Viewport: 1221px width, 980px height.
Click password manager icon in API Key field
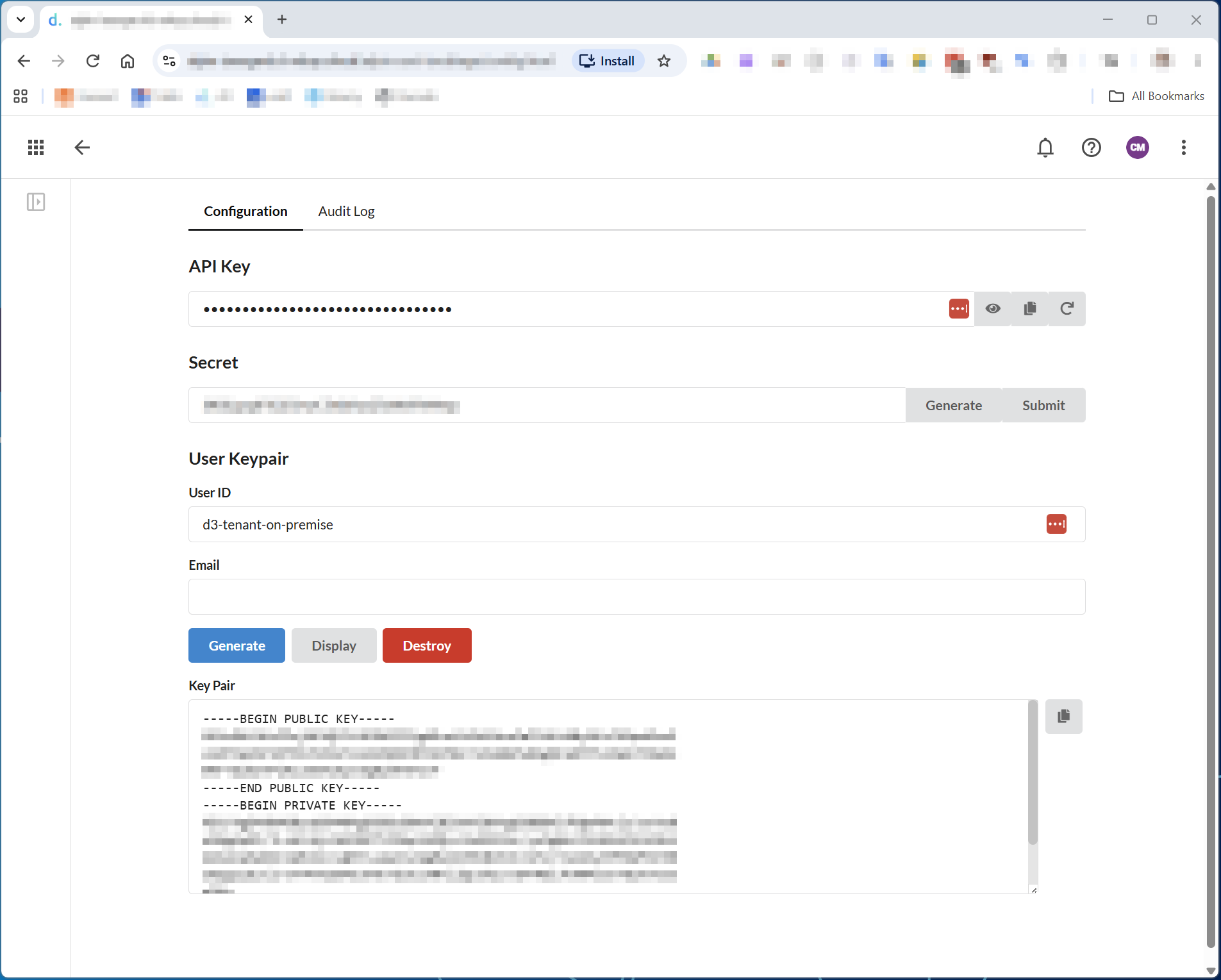click(959, 309)
